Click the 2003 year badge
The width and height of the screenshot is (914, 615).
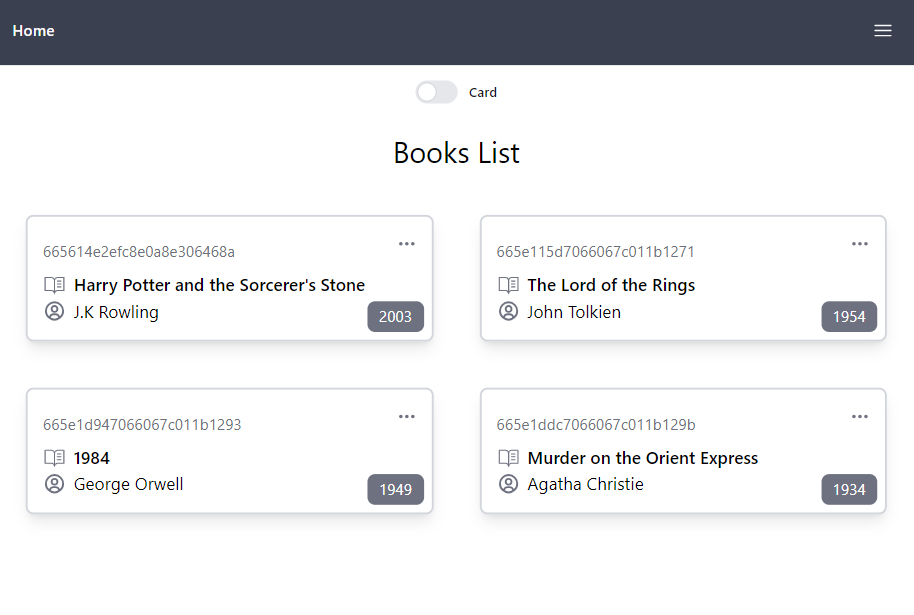click(395, 316)
